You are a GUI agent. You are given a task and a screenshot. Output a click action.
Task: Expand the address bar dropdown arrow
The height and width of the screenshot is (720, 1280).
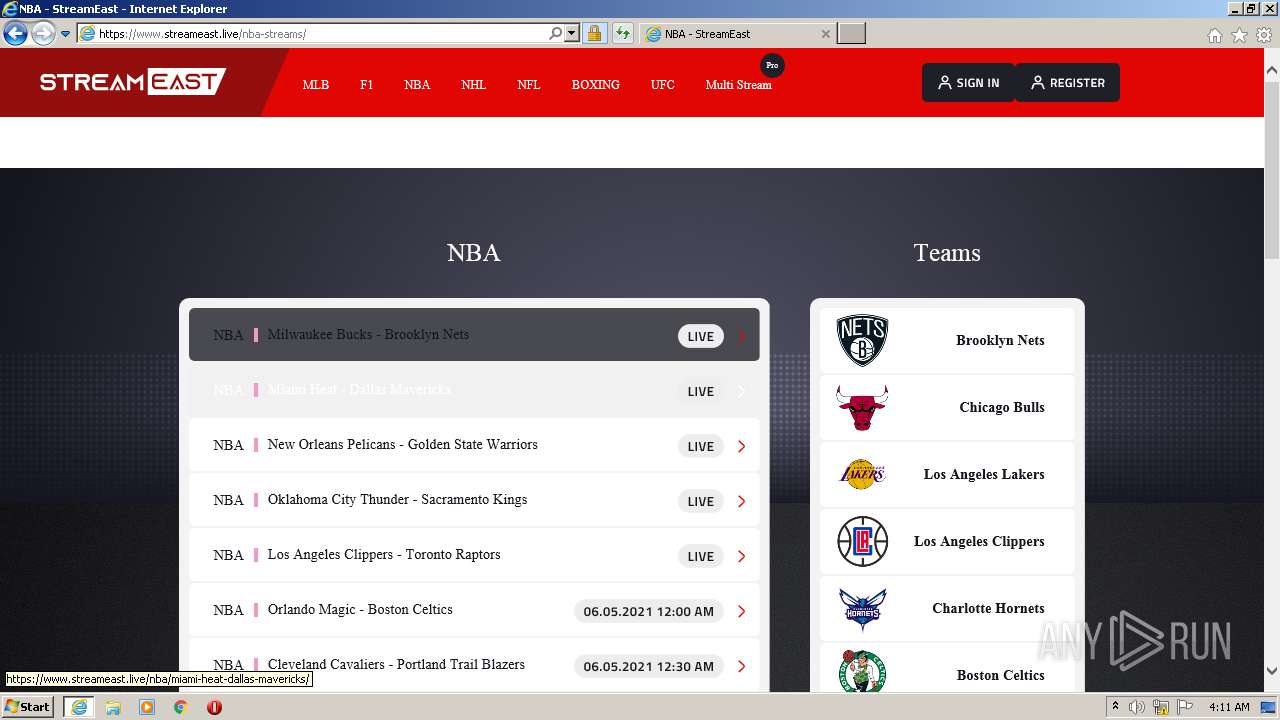coord(572,33)
